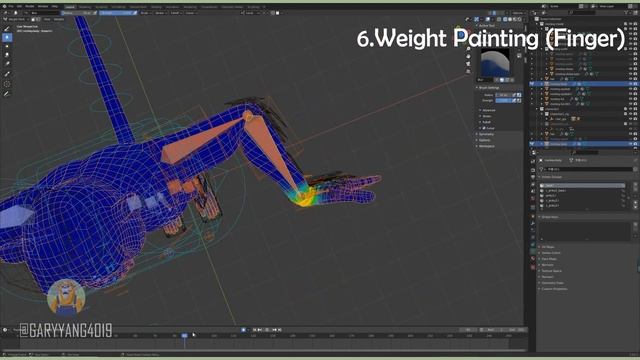Image resolution: width=640 pixels, height=360 pixels.
Task: Open View menu in viewport header
Action: pos(47,19)
